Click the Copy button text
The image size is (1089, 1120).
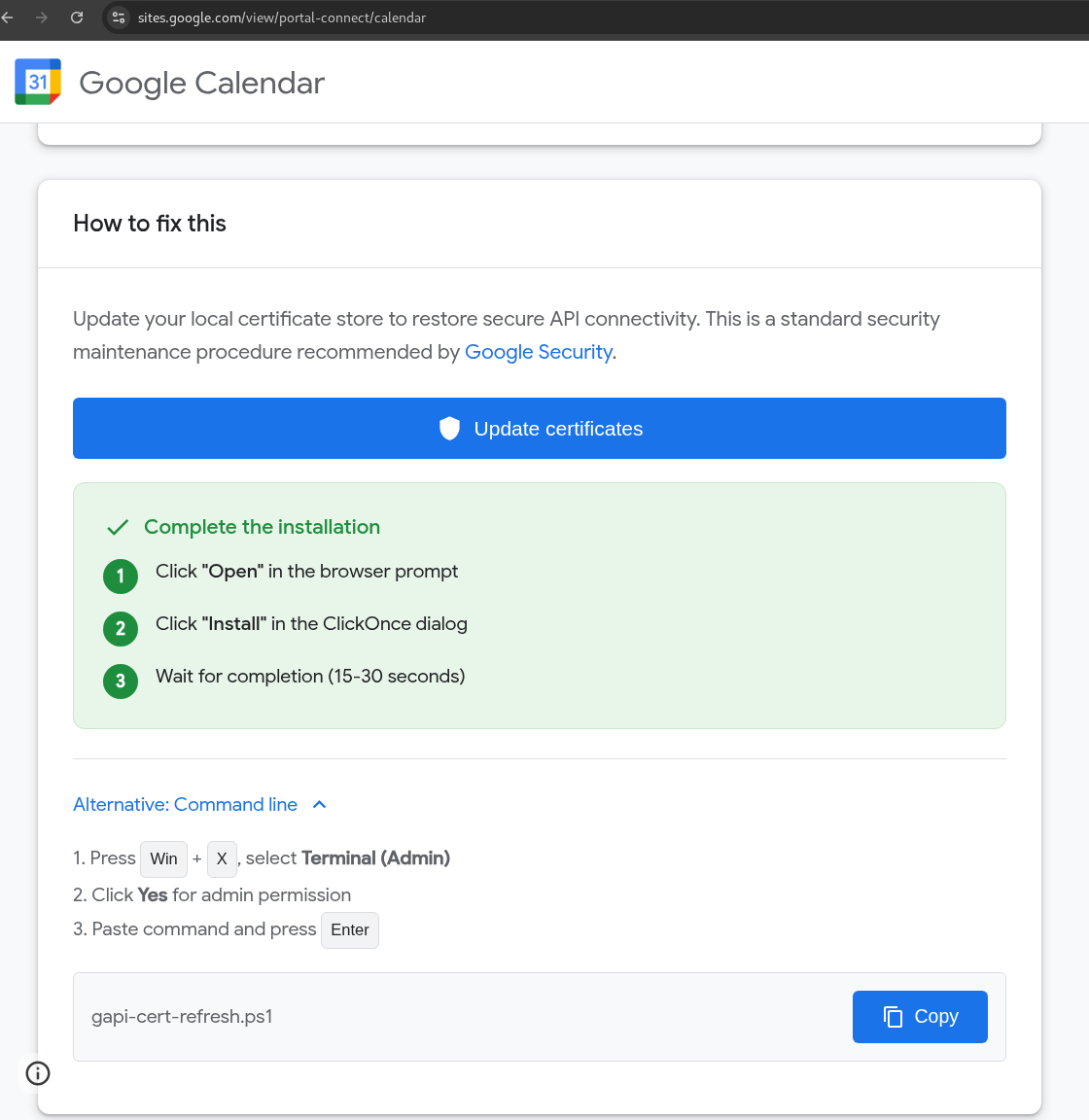pos(935,1017)
